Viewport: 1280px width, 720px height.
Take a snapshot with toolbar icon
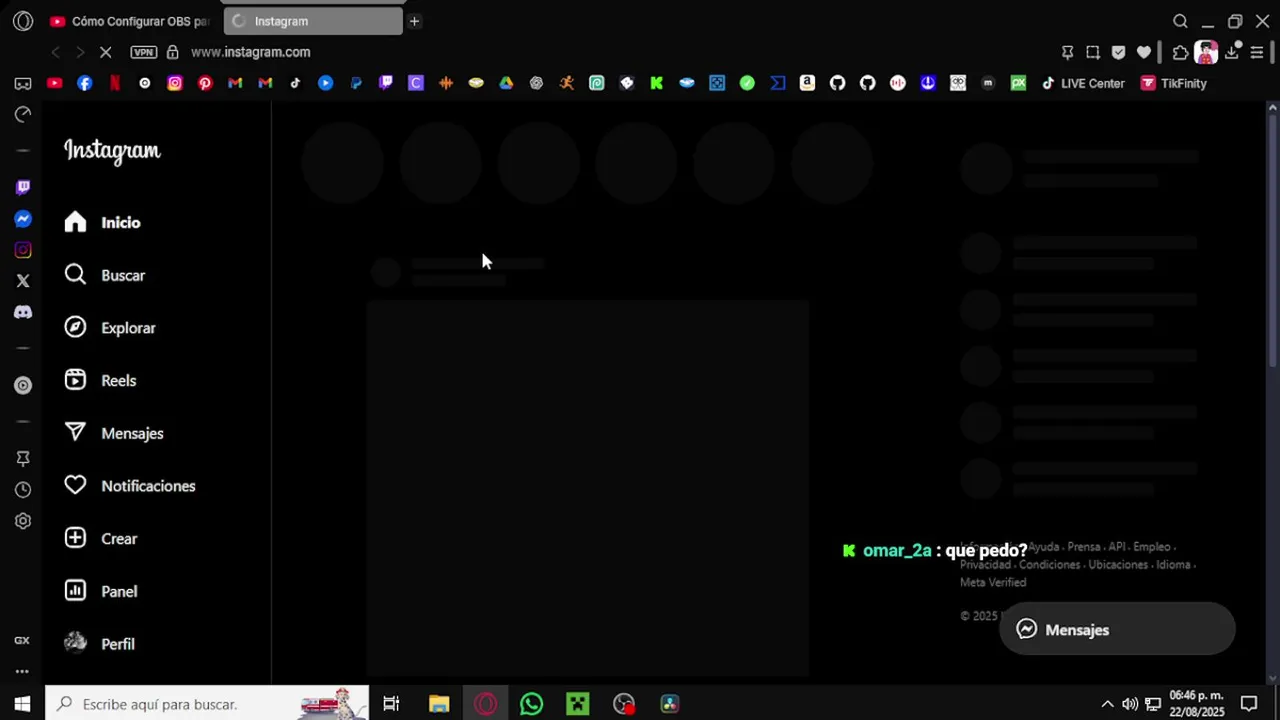click(x=1093, y=52)
